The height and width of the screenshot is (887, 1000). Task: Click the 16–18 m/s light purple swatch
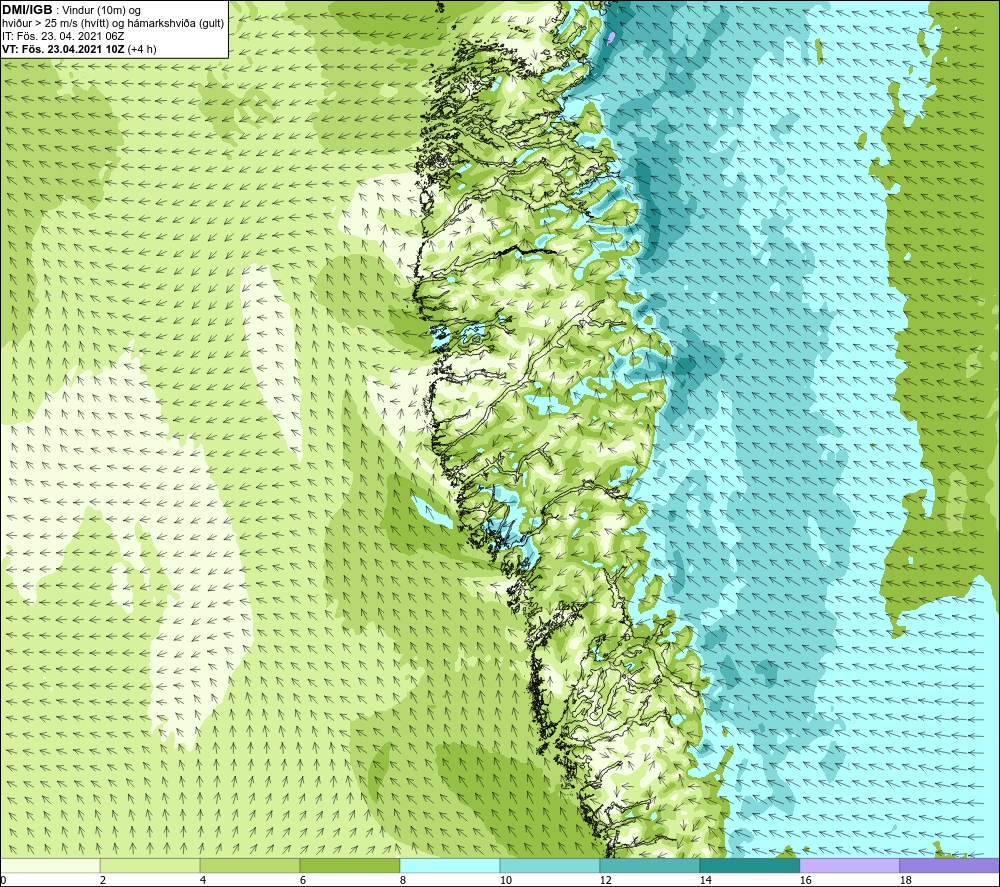(x=849, y=865)
